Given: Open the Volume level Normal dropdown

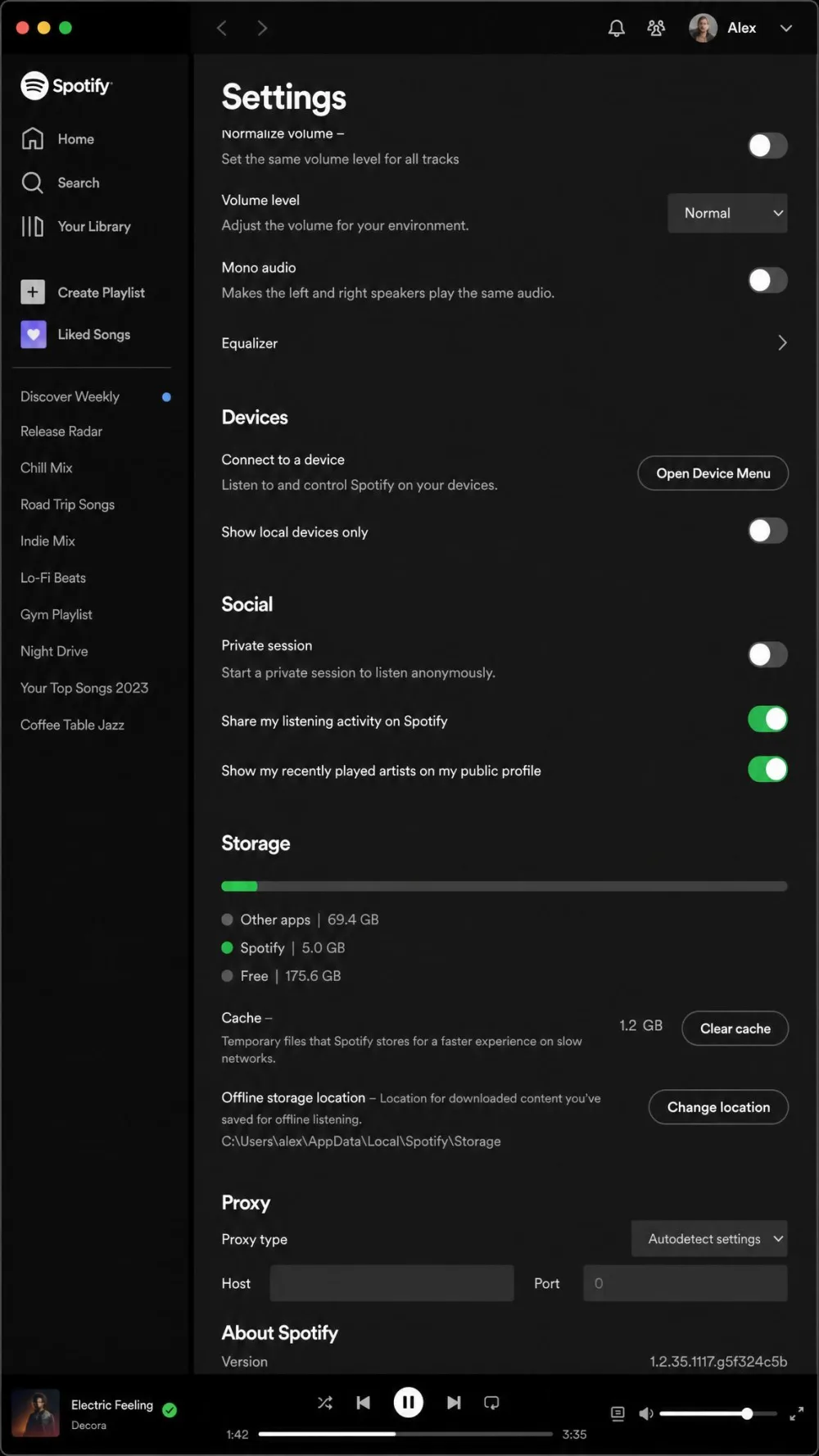Looking at the screenshot, I should [x=727, y=213].
